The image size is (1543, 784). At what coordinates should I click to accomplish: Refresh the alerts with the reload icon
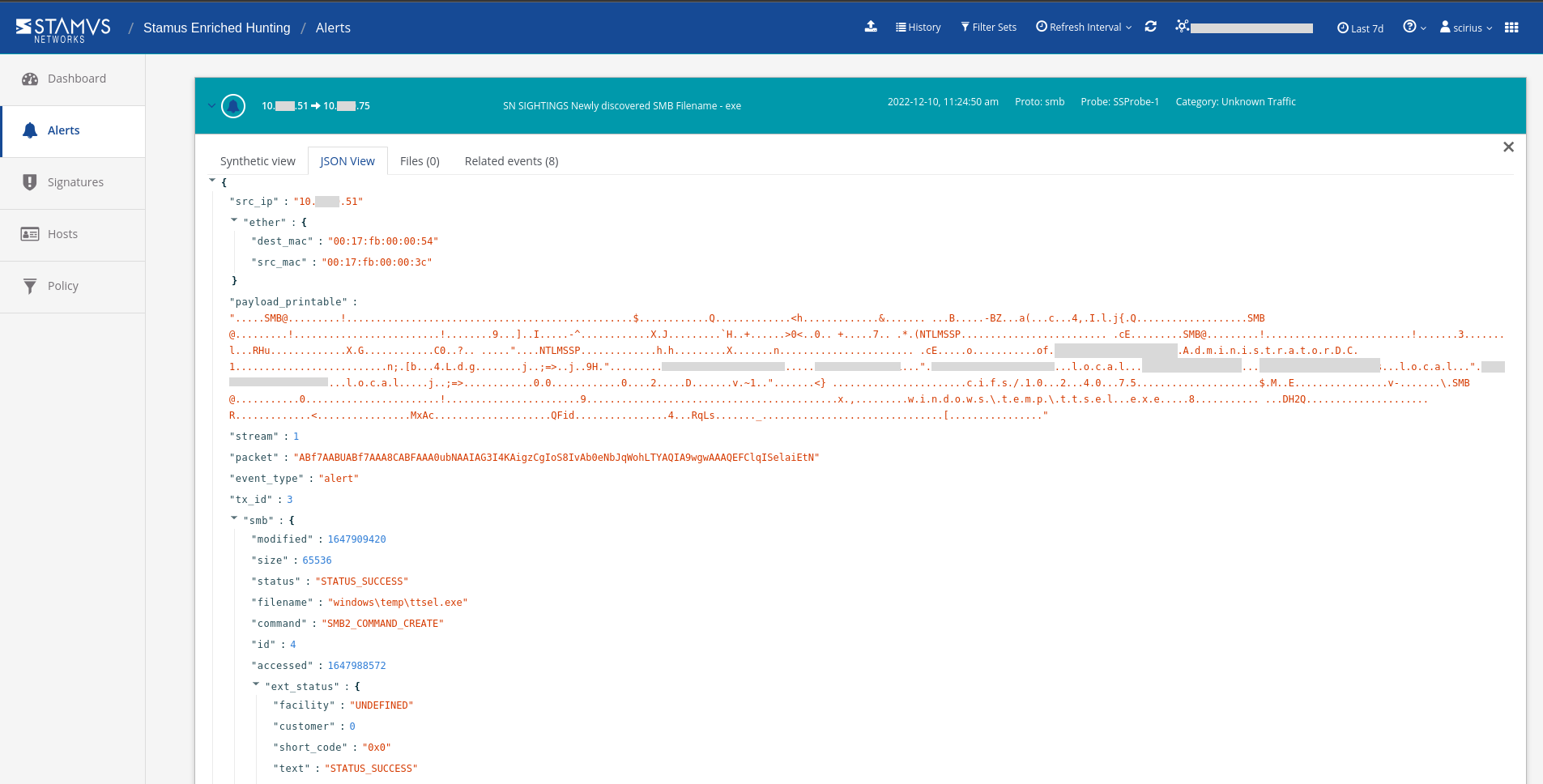click(x=1150, y=26)
